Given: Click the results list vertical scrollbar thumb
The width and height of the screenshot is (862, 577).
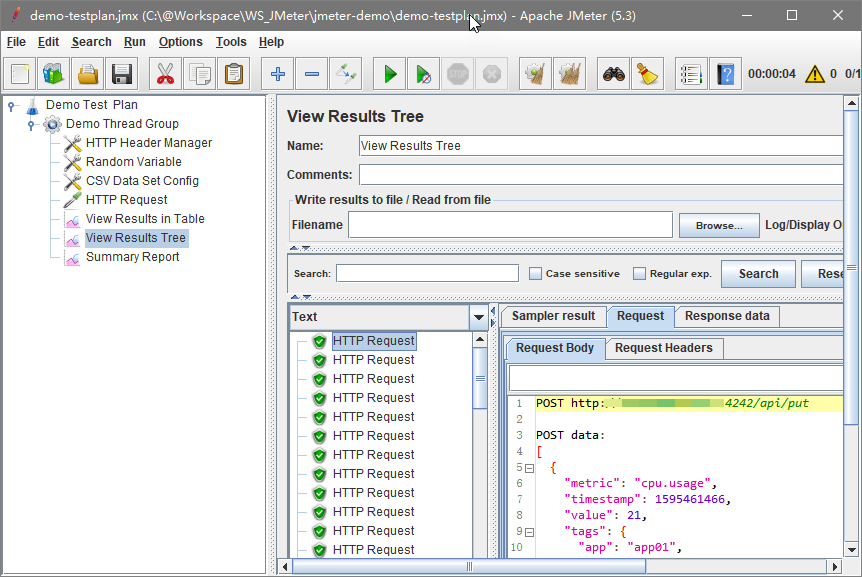Looking at the screenshot, I should [480, 378].
